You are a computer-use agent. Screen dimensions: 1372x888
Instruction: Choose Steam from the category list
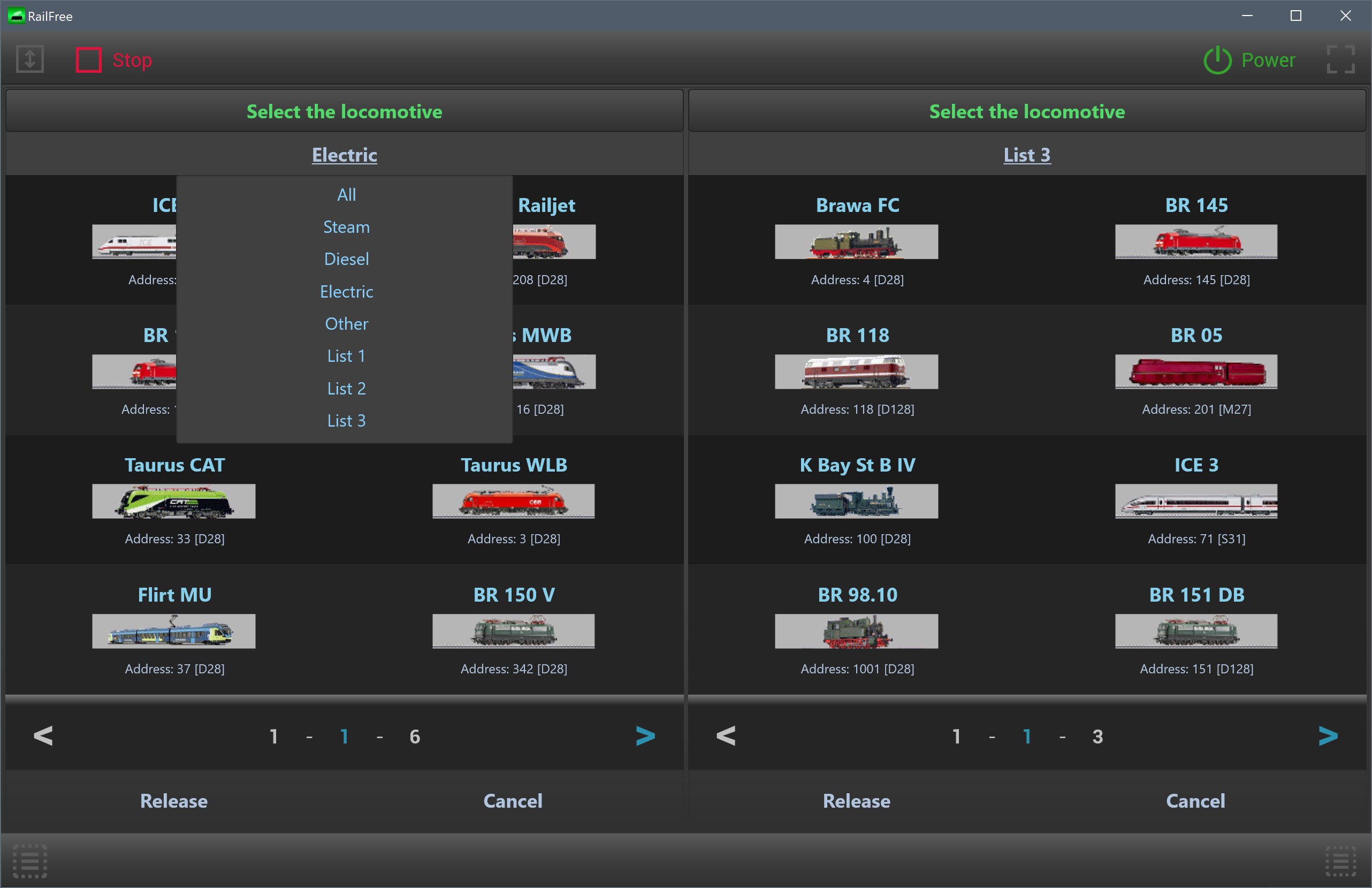tap(346, 226)
